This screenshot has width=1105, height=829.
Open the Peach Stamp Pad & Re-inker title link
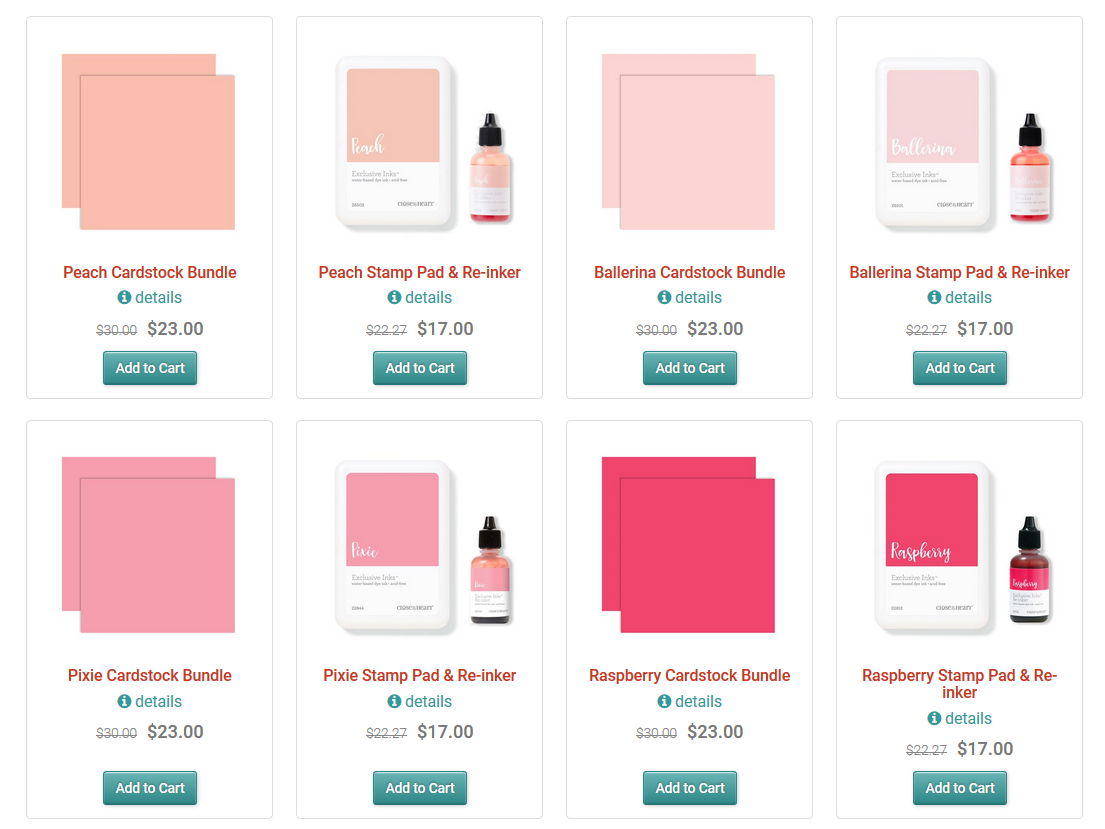(420, 272)
